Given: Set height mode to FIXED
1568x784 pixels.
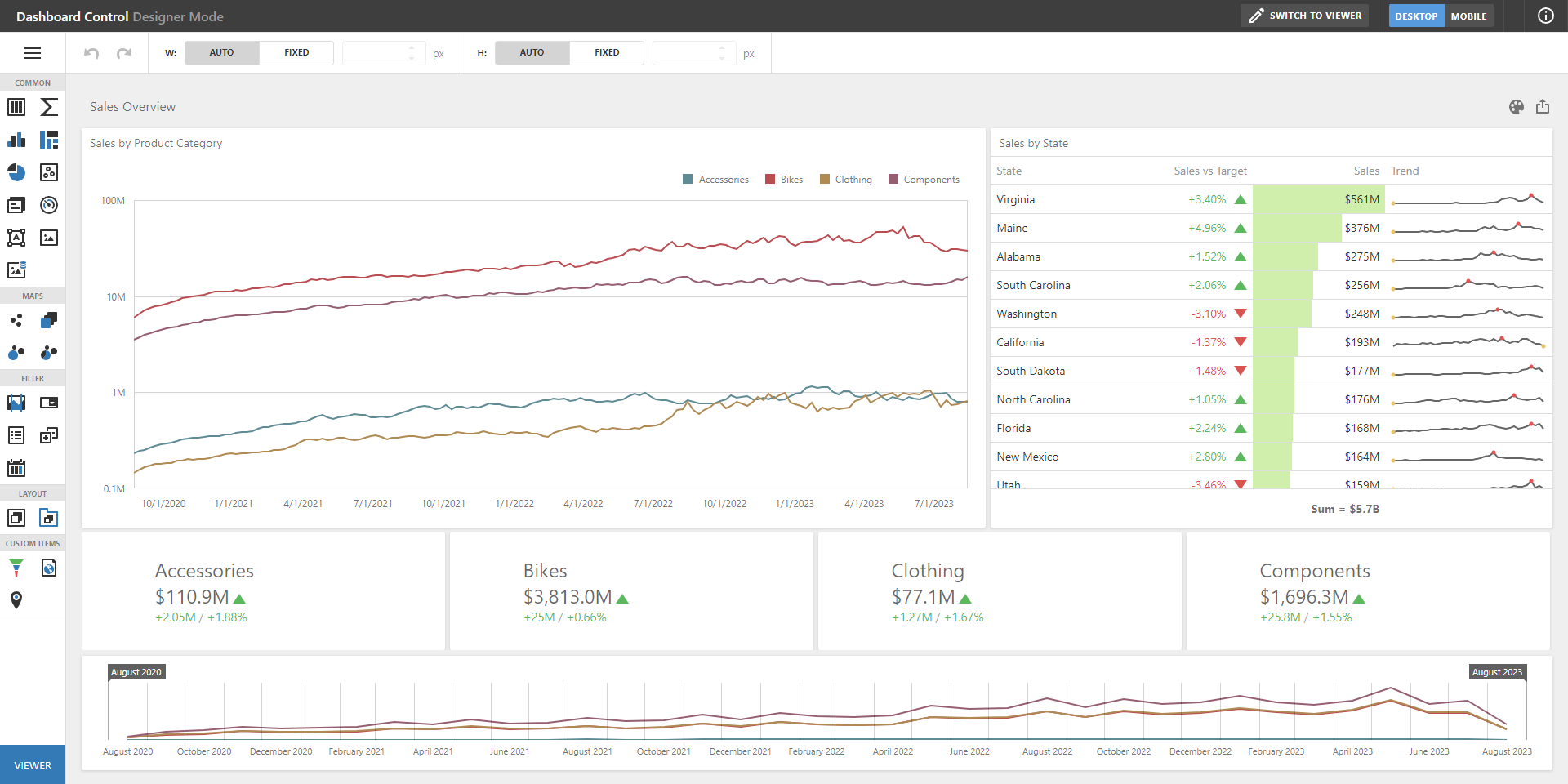Looking at the screenshot, I should [x=607, y=53].
